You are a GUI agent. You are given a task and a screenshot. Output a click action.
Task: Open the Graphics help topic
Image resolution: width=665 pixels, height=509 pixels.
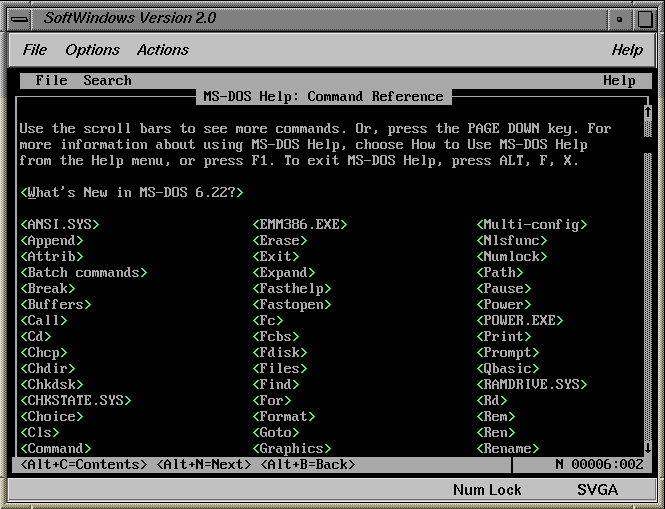[292, 448]
